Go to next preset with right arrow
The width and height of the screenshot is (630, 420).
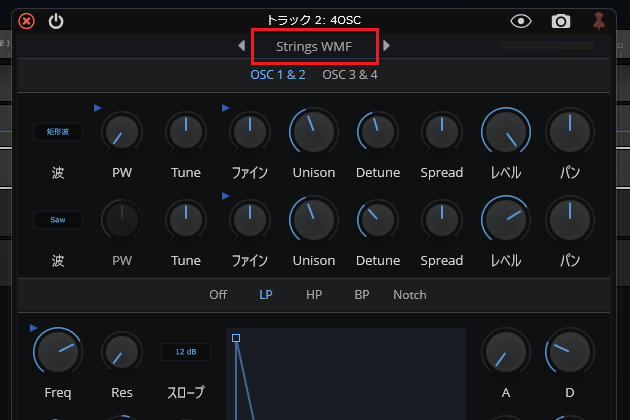pos(387,46)
